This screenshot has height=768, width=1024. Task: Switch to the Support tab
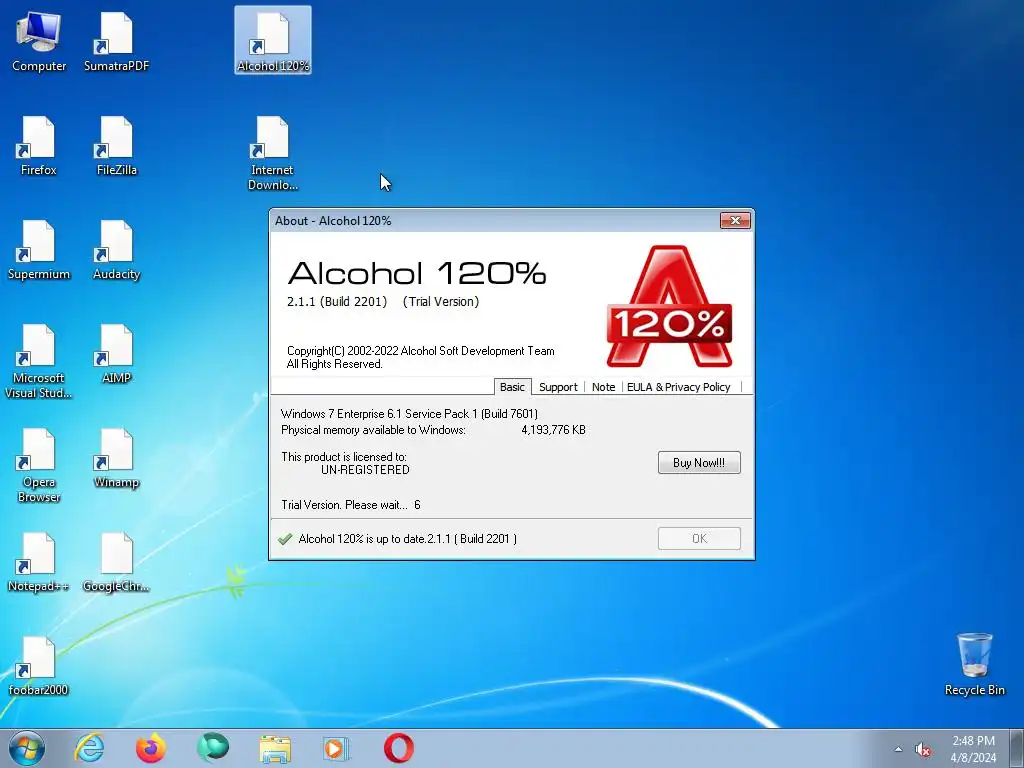(x=558, y=387)
